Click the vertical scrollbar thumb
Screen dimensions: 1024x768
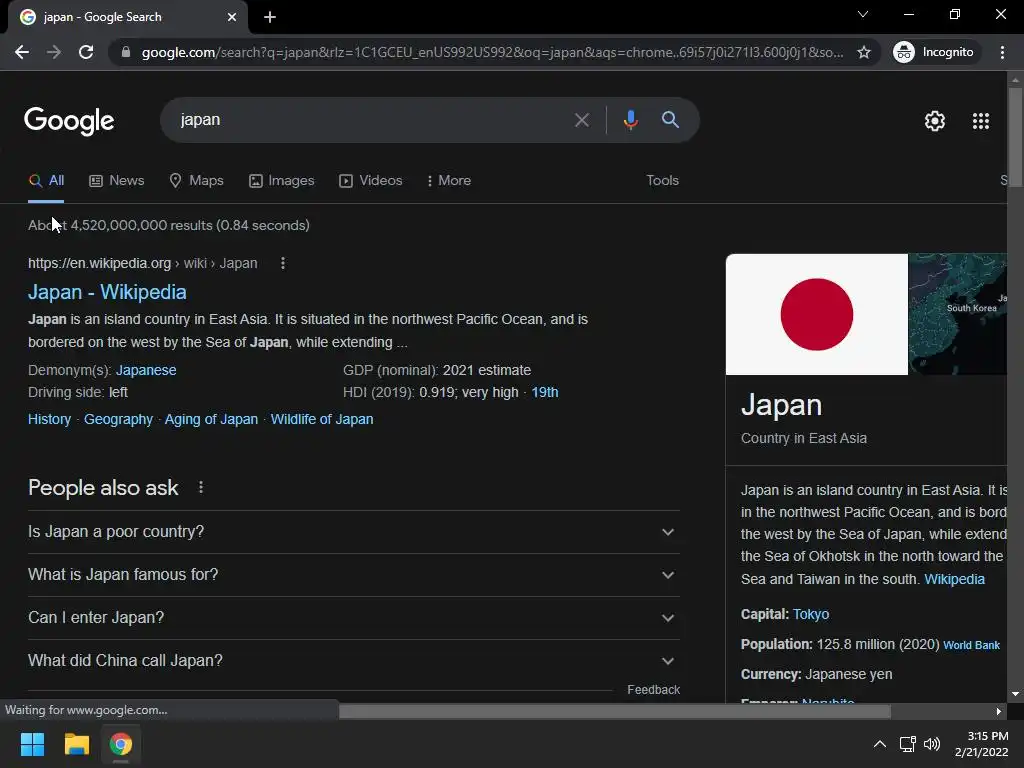point(1015,137)
